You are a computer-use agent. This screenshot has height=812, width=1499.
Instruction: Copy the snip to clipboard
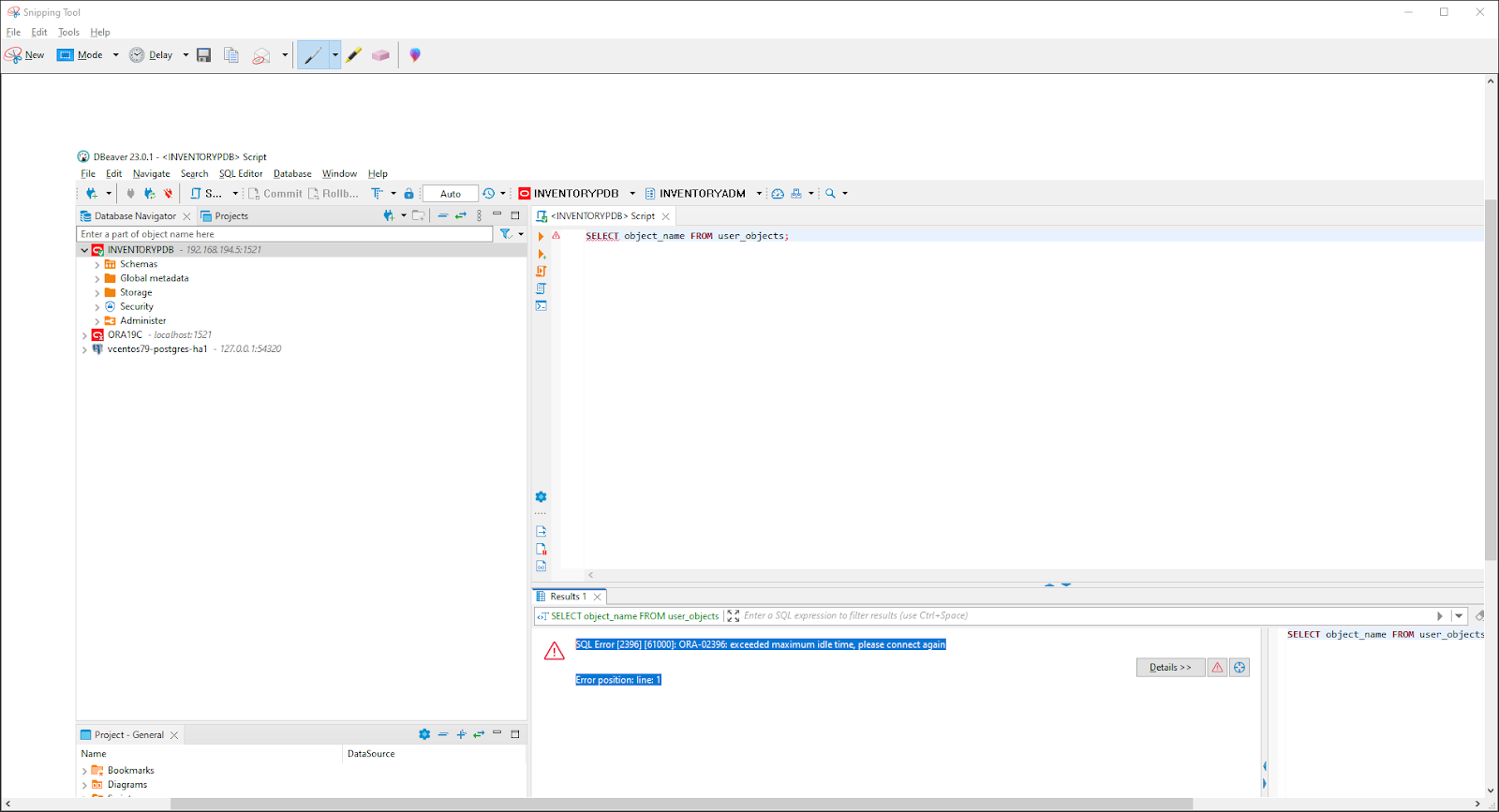pos(231,55)
